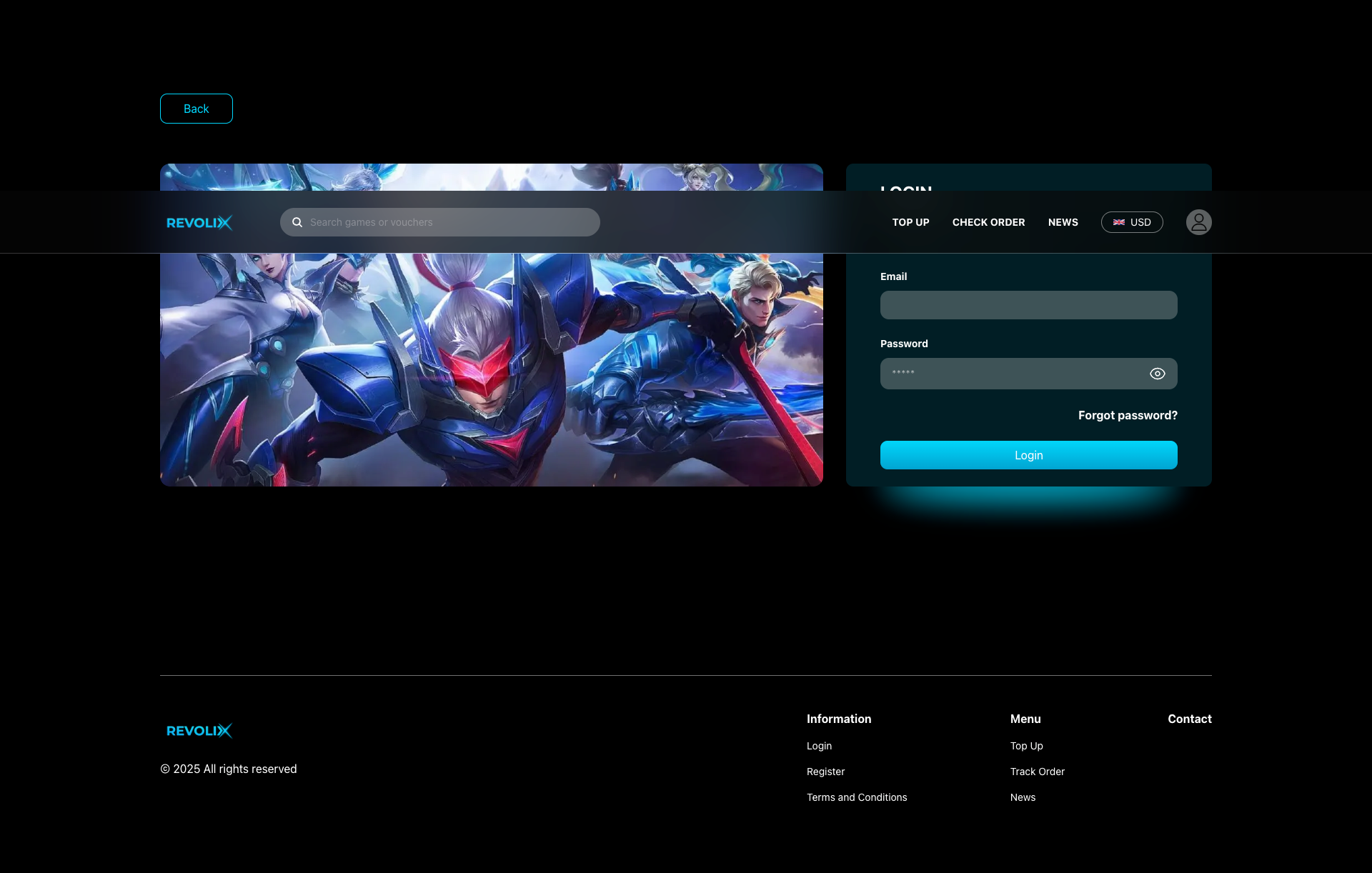This screenshot has width=1372, height=873.
Task: Open the Forgot password link
Action: (x=1128, y=415)
